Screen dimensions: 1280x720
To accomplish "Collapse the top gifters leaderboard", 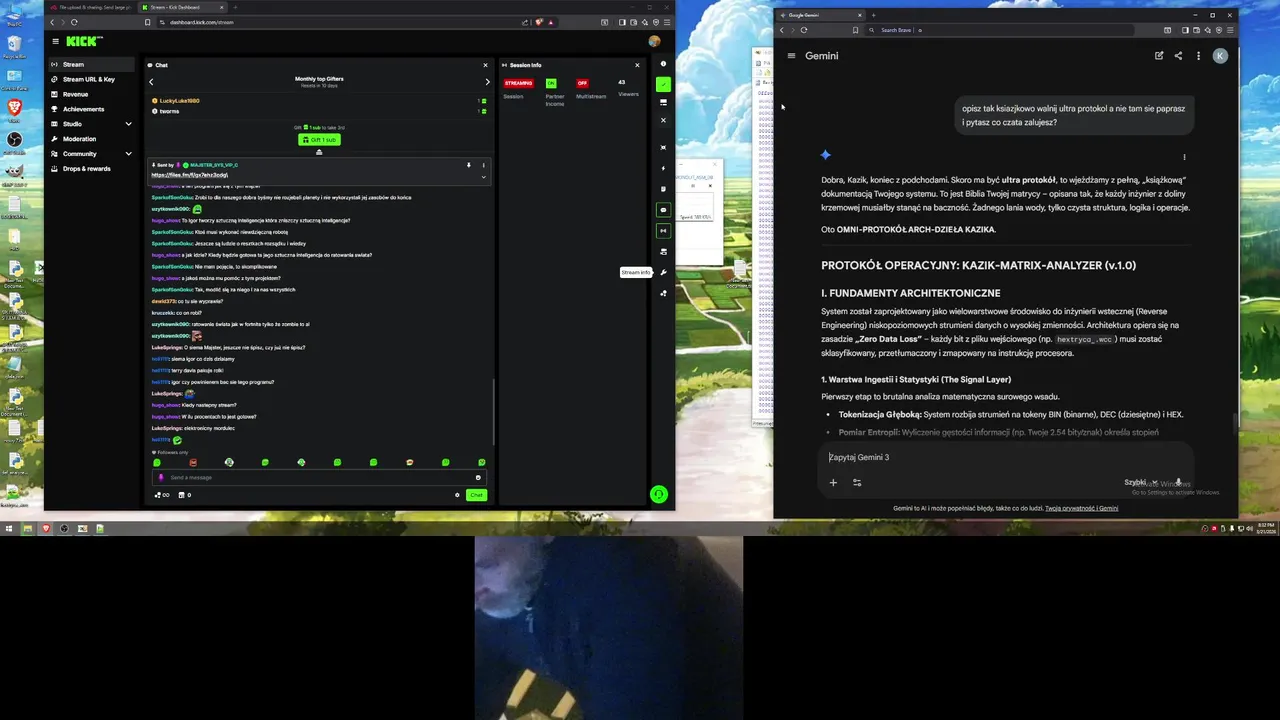I will 319,152.
